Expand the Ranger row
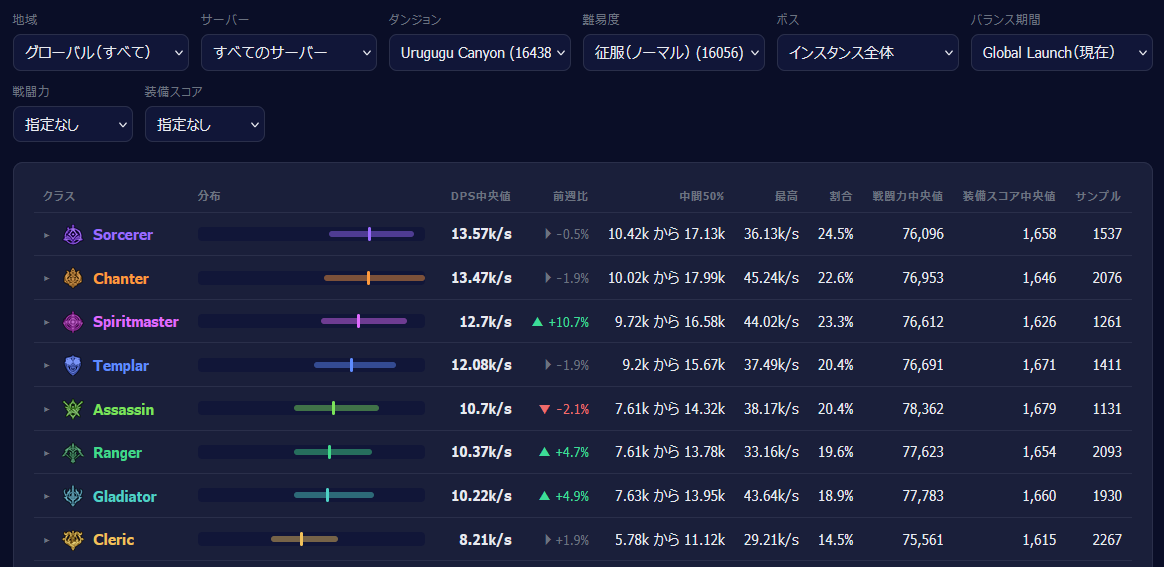 47,453
